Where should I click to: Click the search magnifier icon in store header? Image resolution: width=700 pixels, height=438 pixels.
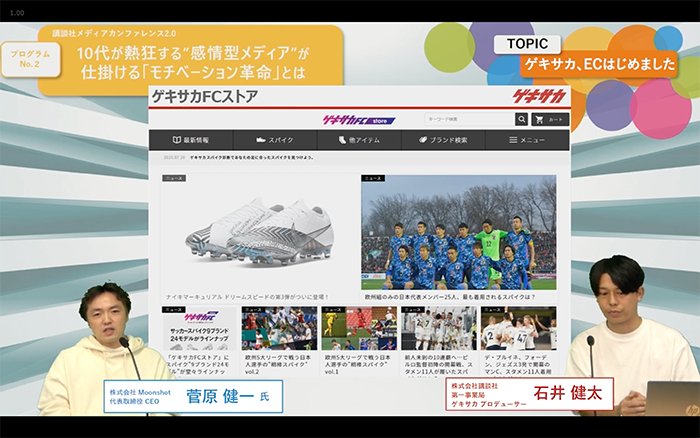521,119
